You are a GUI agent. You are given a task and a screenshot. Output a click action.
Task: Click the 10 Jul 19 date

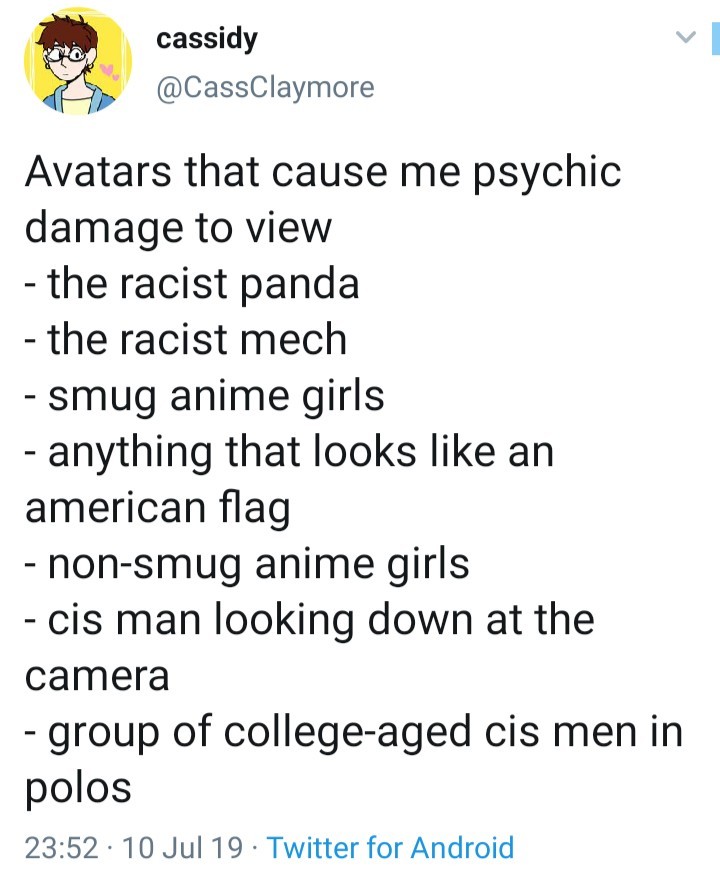point(183,848)
